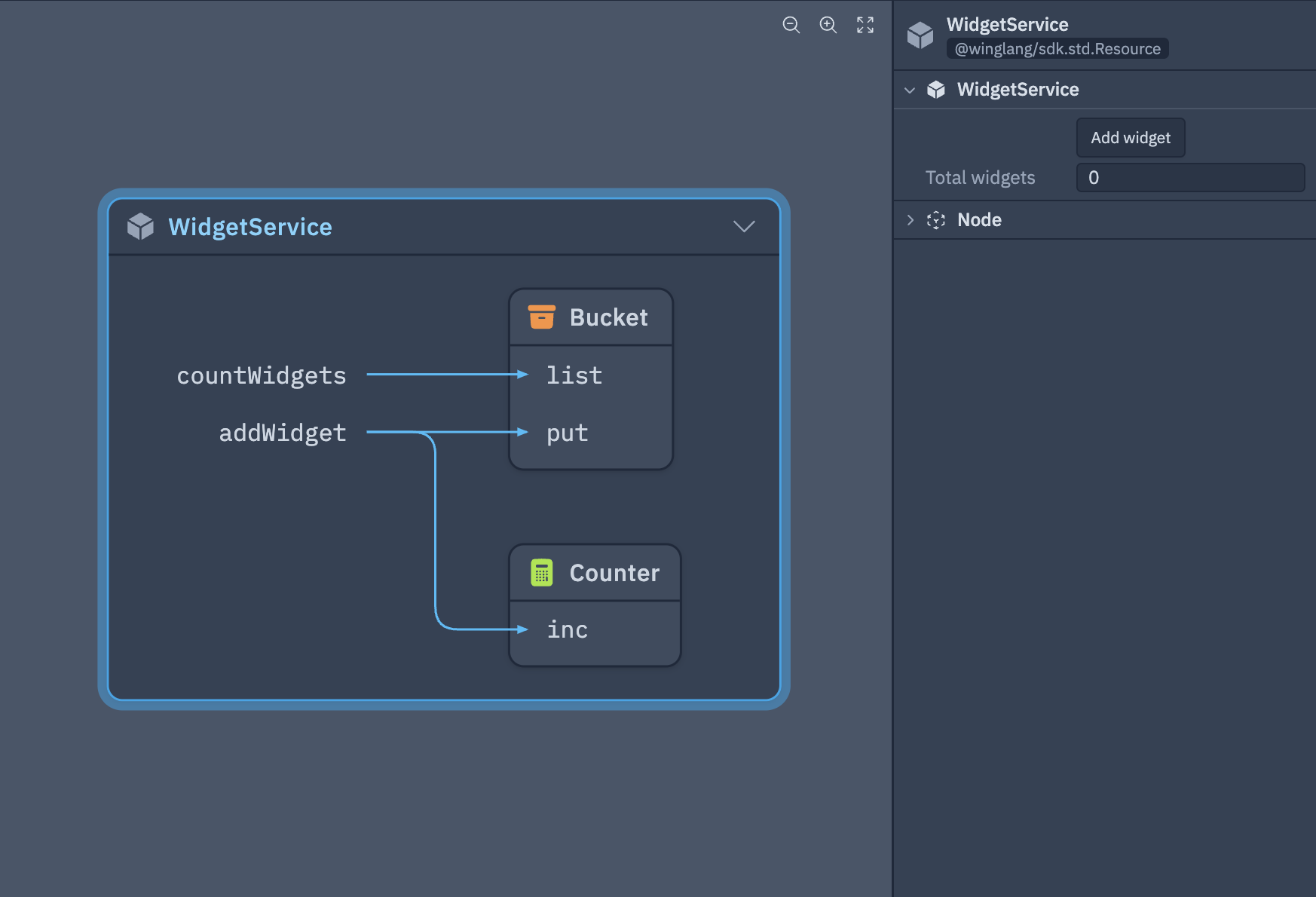Expand the Node section in inspector
The image size is (1316, 897).
pos(910,220)
